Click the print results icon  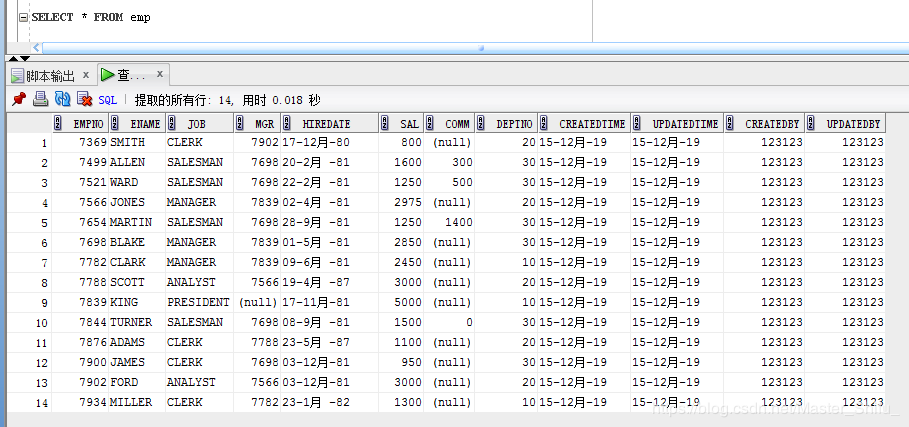(41, 99)
